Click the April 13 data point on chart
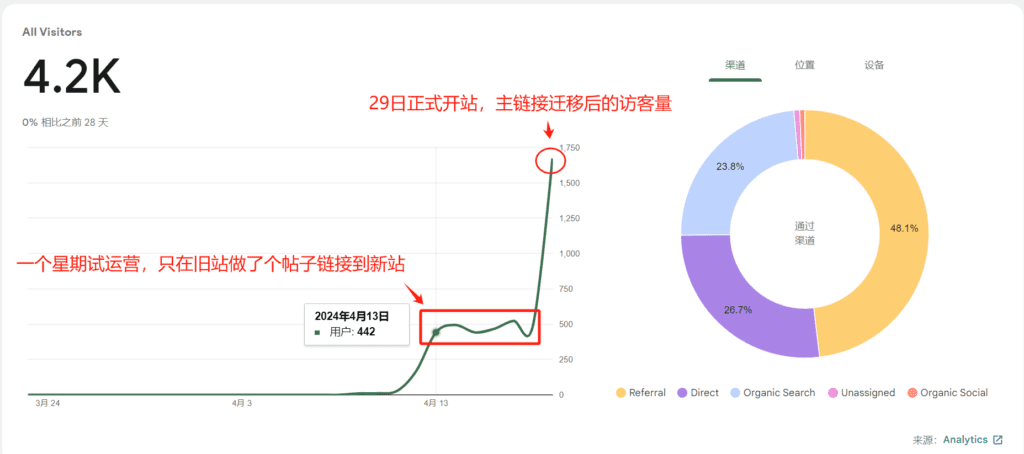The image size is (1024, 454). click(435, 332)
